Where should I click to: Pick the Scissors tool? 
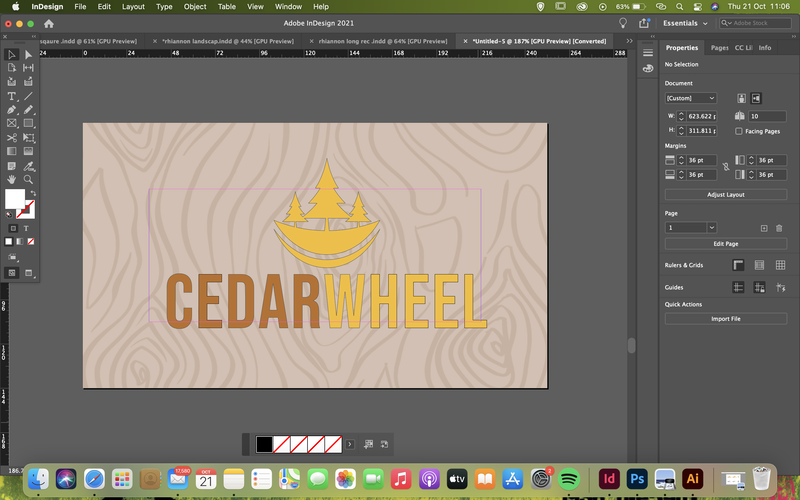pyautogui.click(x=11, y=137)
